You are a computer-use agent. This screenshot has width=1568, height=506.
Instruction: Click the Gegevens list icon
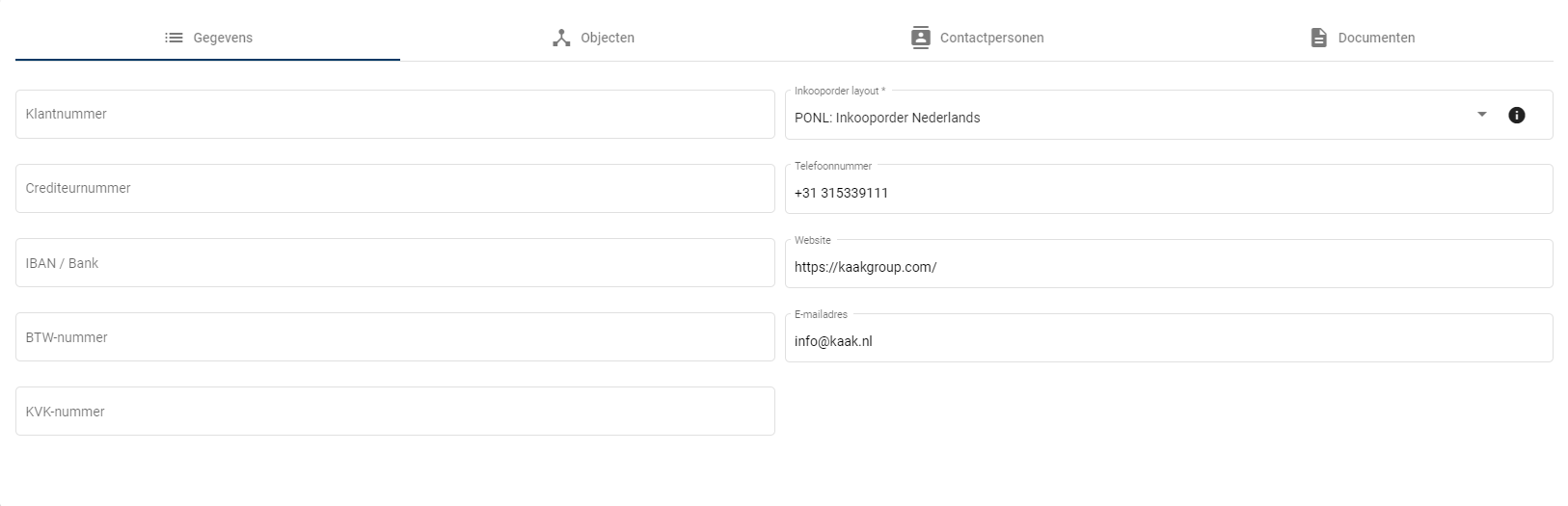174,38
